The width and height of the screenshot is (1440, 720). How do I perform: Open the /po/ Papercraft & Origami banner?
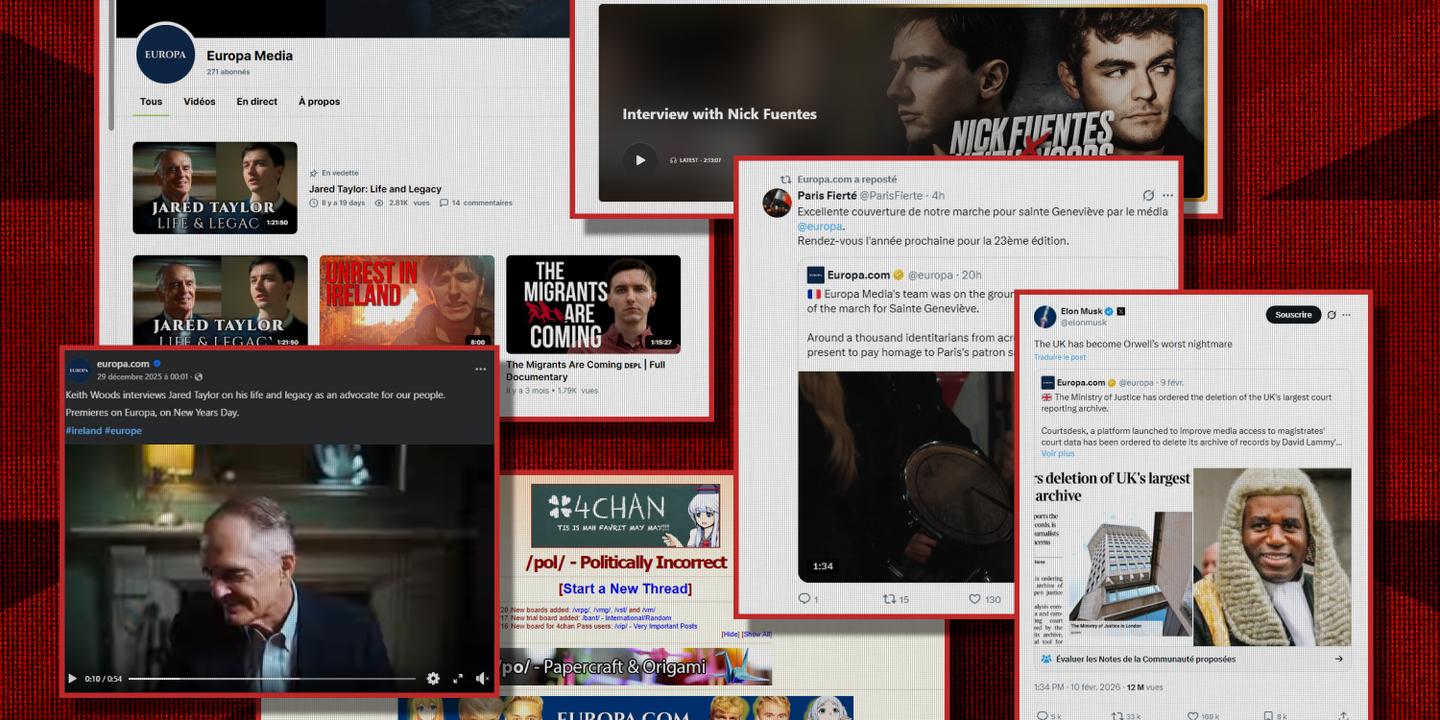pyautogui.click(x=635, y=667)
